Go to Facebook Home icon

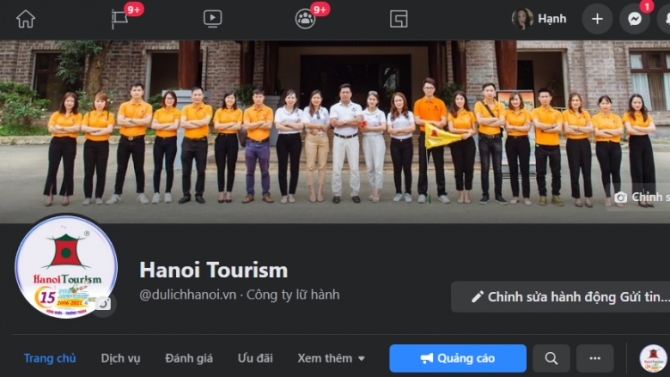[26, 19]
